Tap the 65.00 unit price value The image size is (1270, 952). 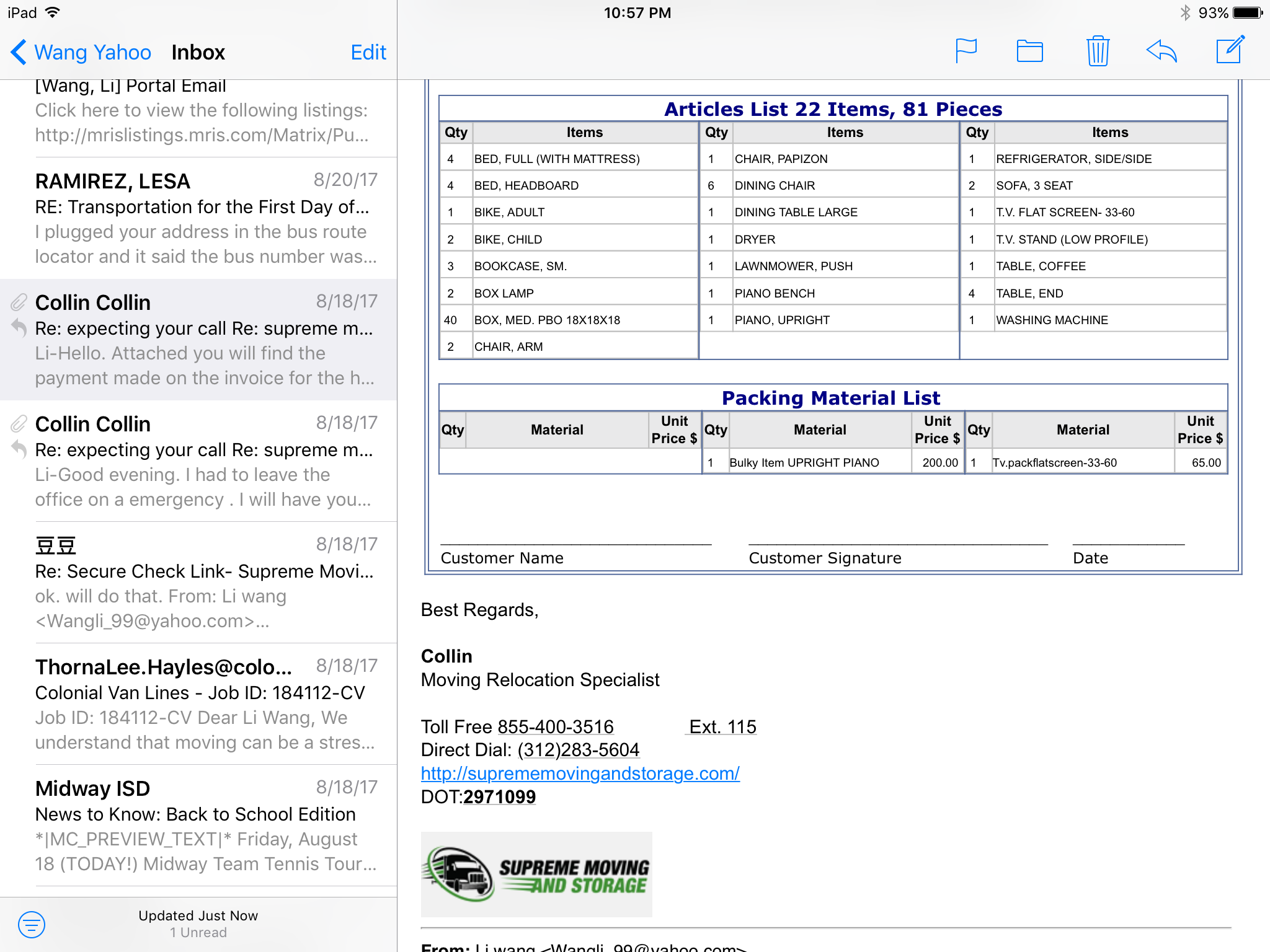[1206, 462]
